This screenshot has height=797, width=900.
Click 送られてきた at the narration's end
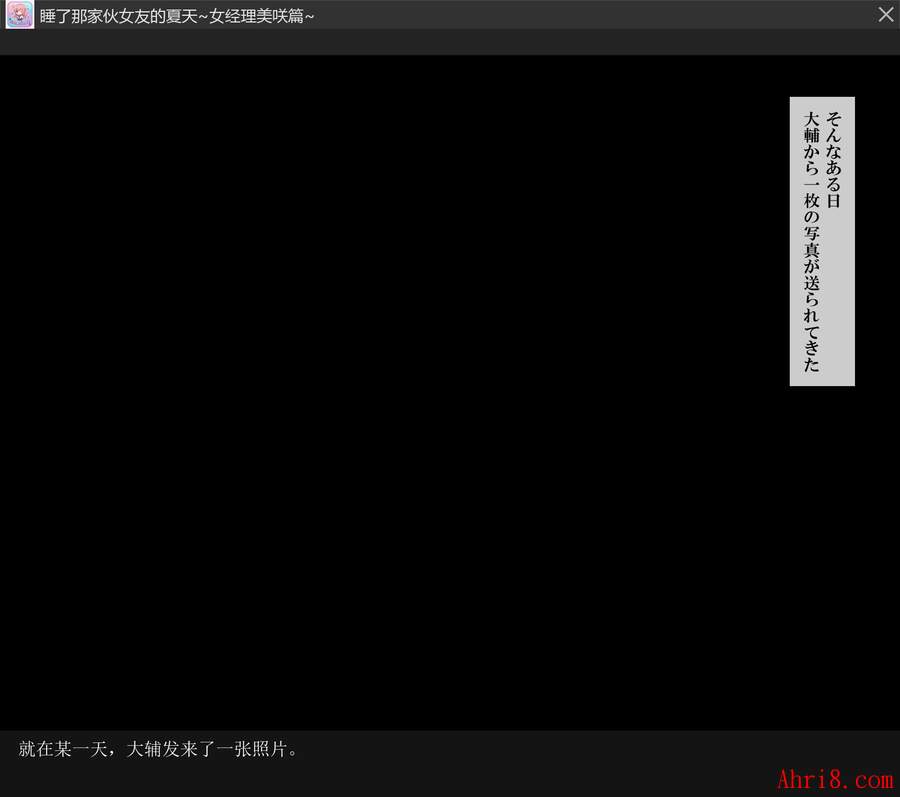(811, 320)
